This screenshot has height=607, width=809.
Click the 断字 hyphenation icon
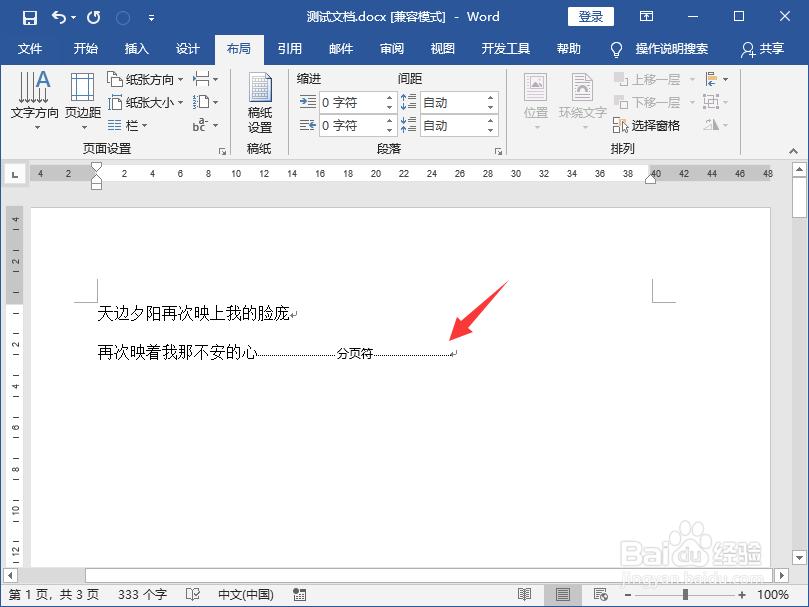(x=200, y=124)
